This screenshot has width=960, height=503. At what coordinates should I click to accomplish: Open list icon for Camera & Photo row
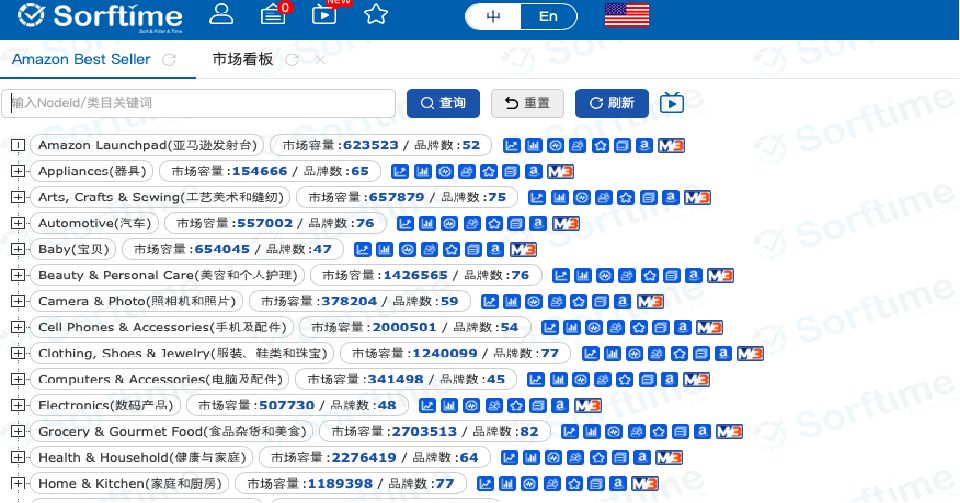(x=601, y=302)
